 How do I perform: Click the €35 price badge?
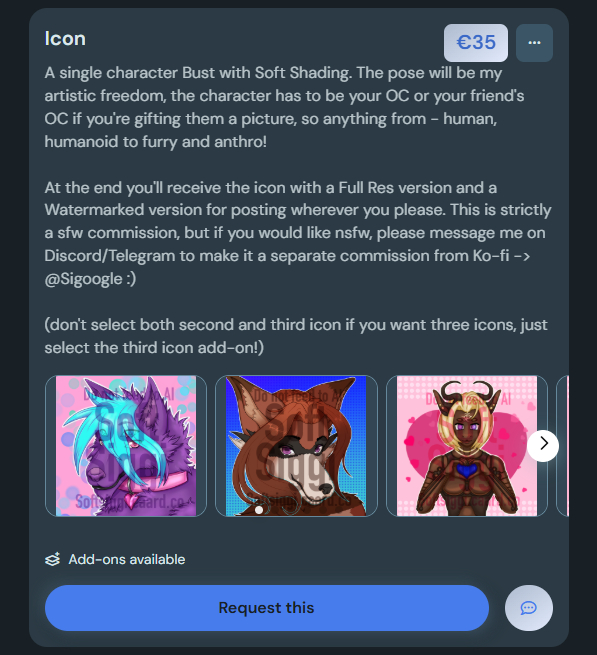click(476, 43)
